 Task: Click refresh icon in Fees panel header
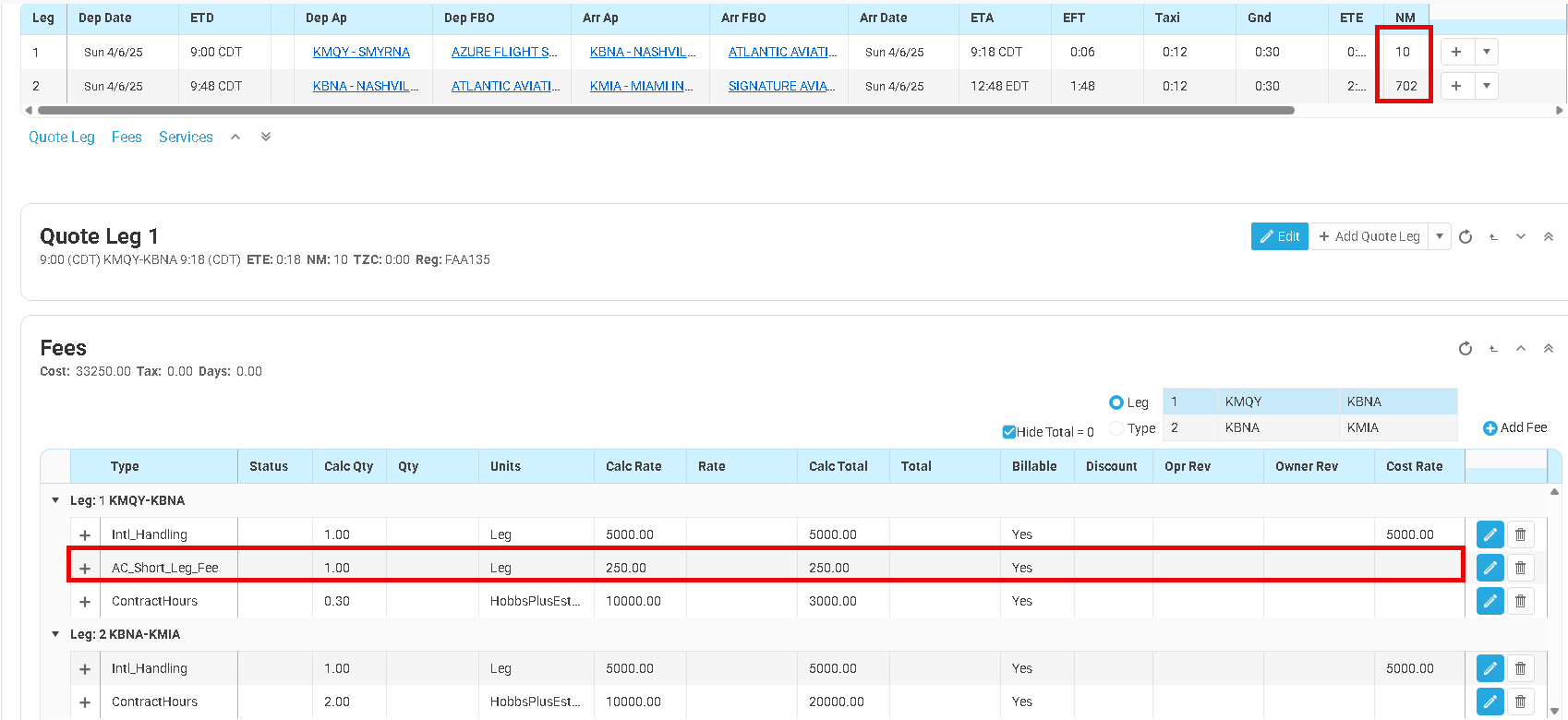(x=1465, y=349)
